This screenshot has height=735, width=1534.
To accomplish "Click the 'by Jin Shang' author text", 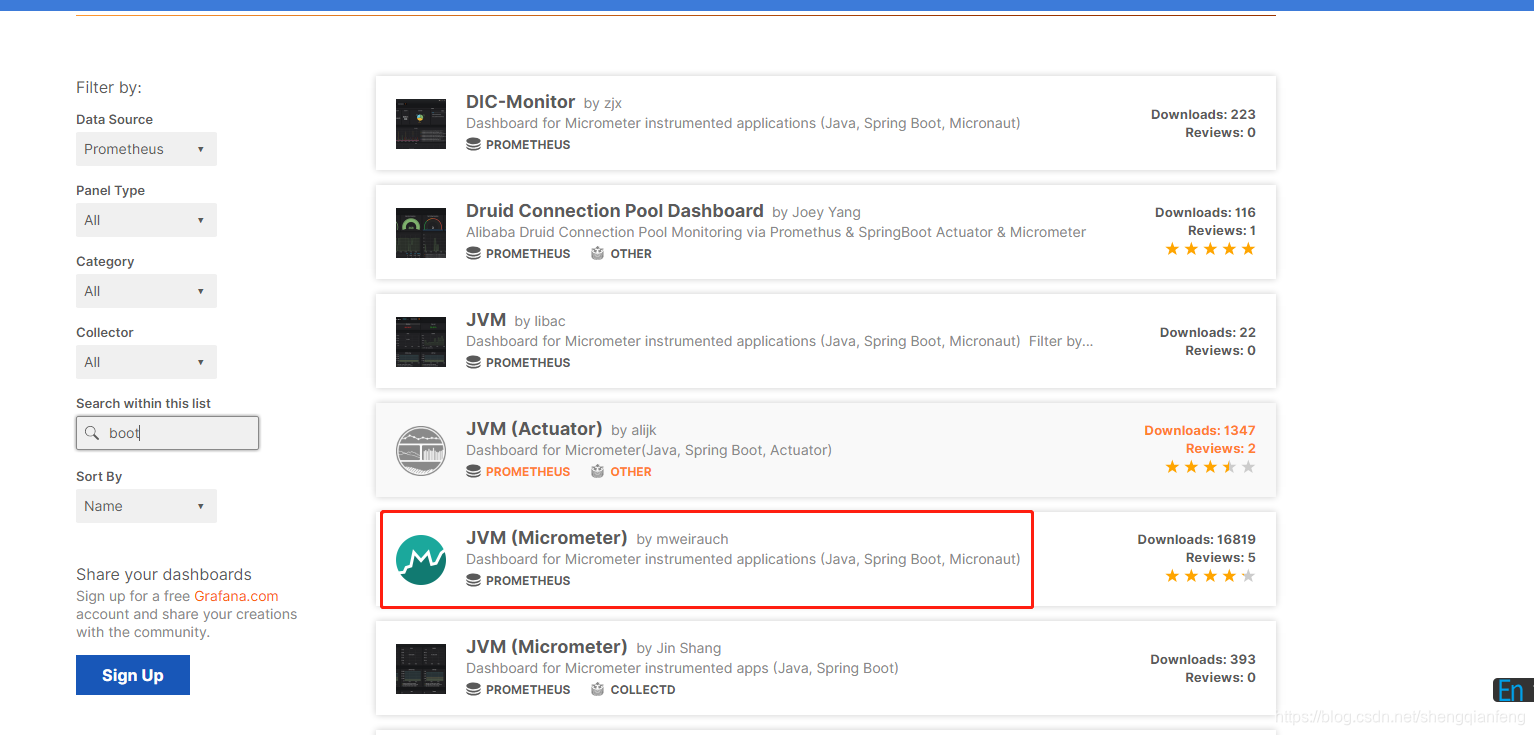I will click(x=678, y=648).
